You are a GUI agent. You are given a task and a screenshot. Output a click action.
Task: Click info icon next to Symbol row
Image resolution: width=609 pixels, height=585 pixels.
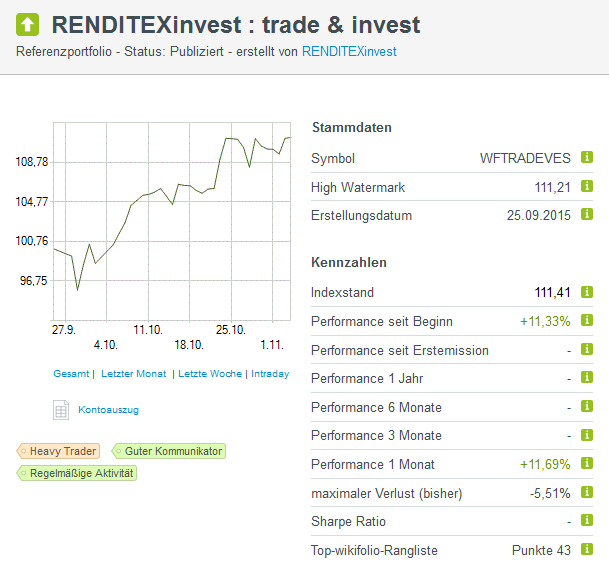(x=587, y=158)
